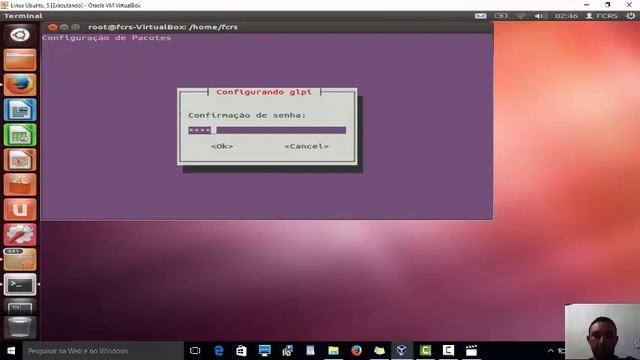640x360 pixels.
Task: Open FCRS user menu in Ubuntu panel
Action: pyautogui.click(x=602, y=16)
